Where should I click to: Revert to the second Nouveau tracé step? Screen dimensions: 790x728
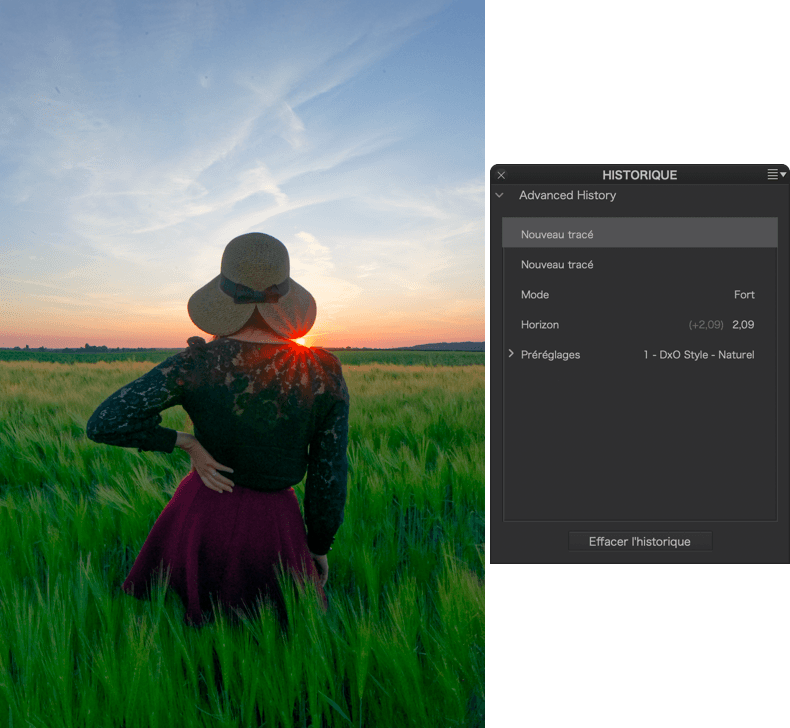(x=557, y=265)
